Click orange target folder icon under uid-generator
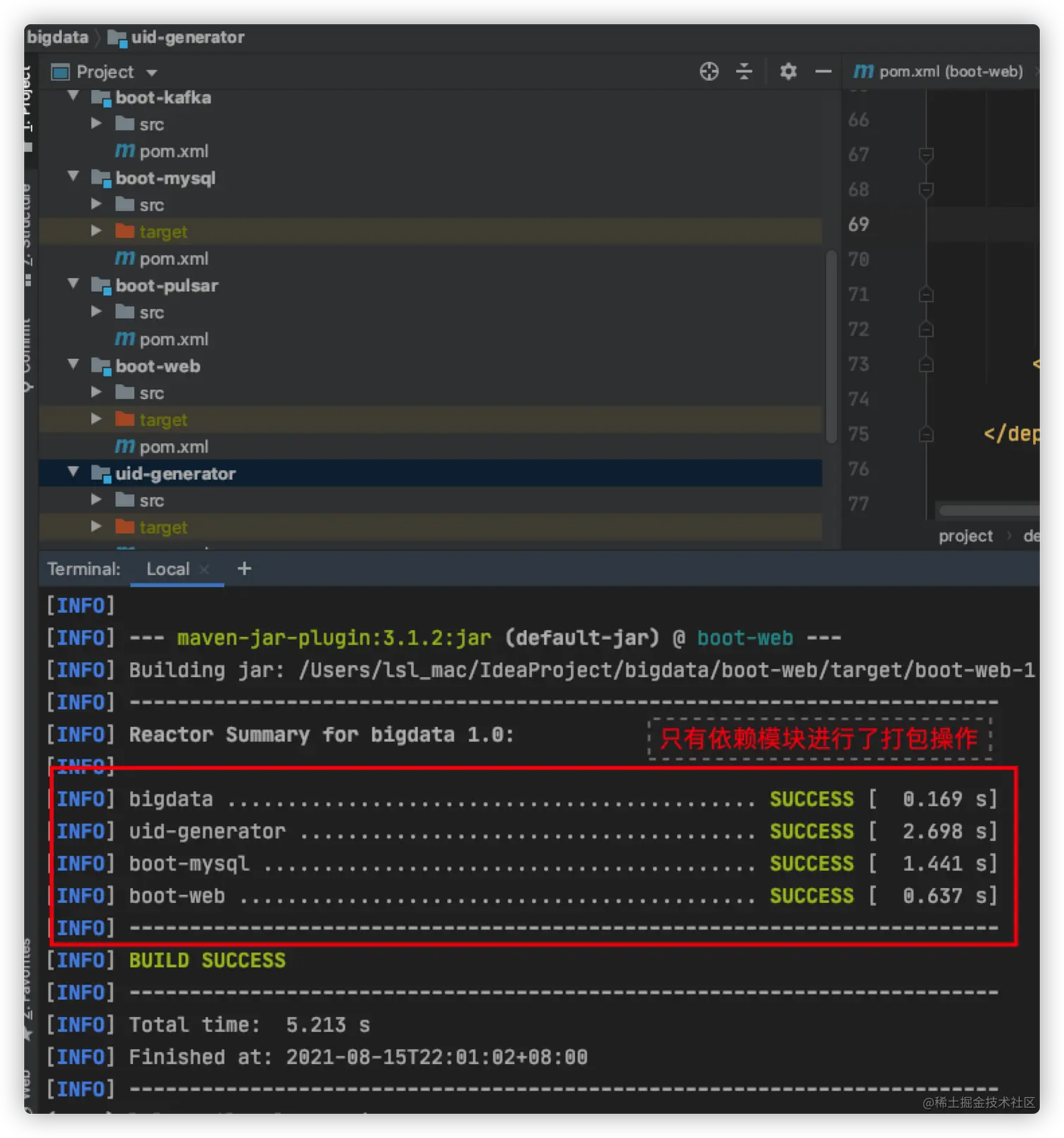This screenshot has height=1138, width=1064. pos(125,526)
